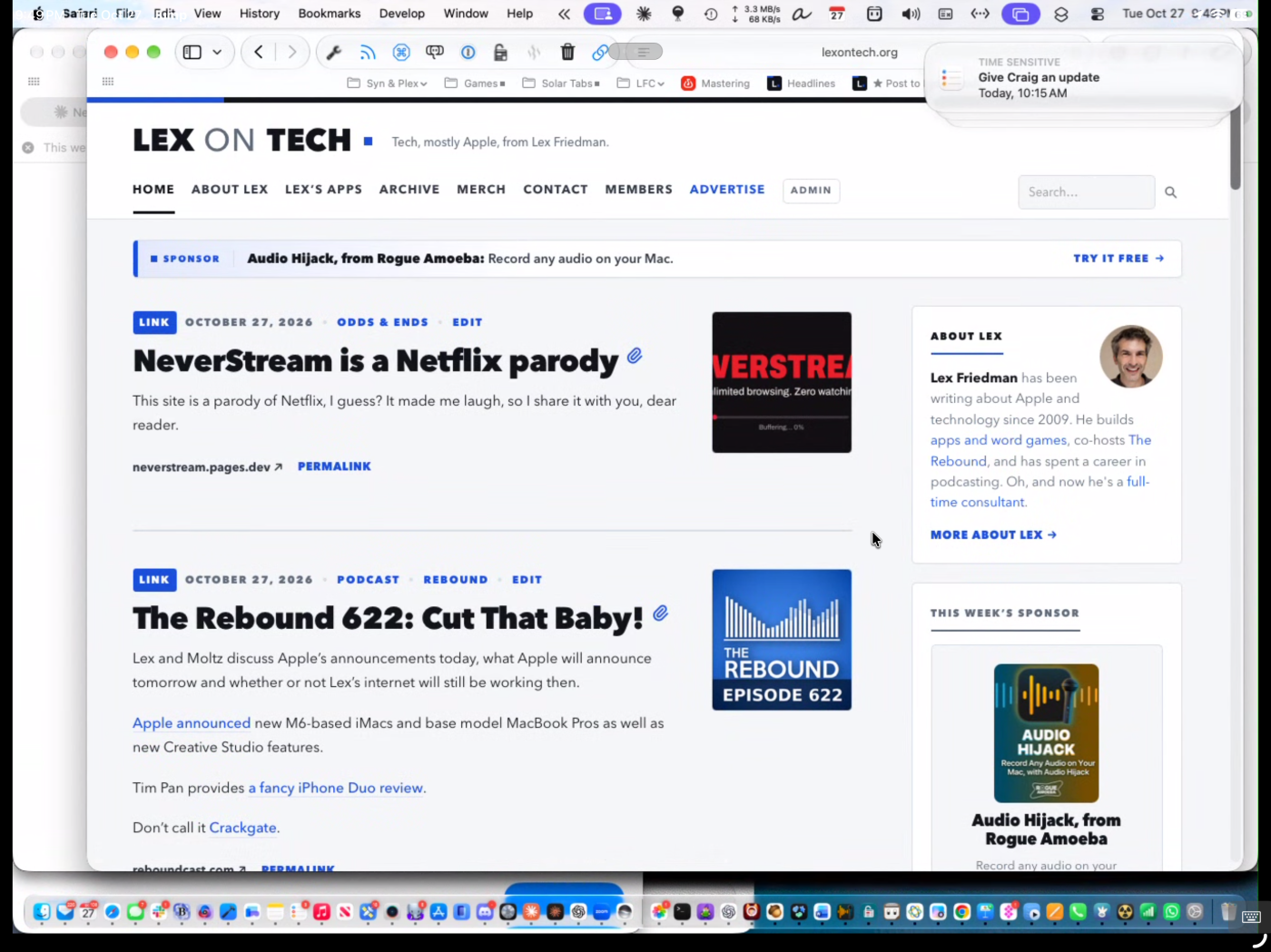Go forward using Safari's forward arrow

pyautogui.click(x=291, y=53)
